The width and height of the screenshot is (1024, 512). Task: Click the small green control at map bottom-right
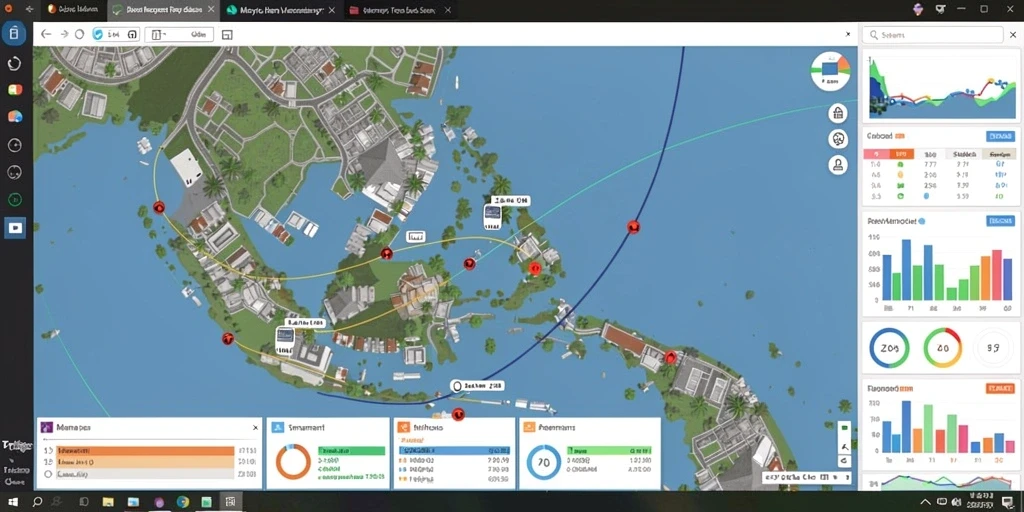[x=844, y=428]
